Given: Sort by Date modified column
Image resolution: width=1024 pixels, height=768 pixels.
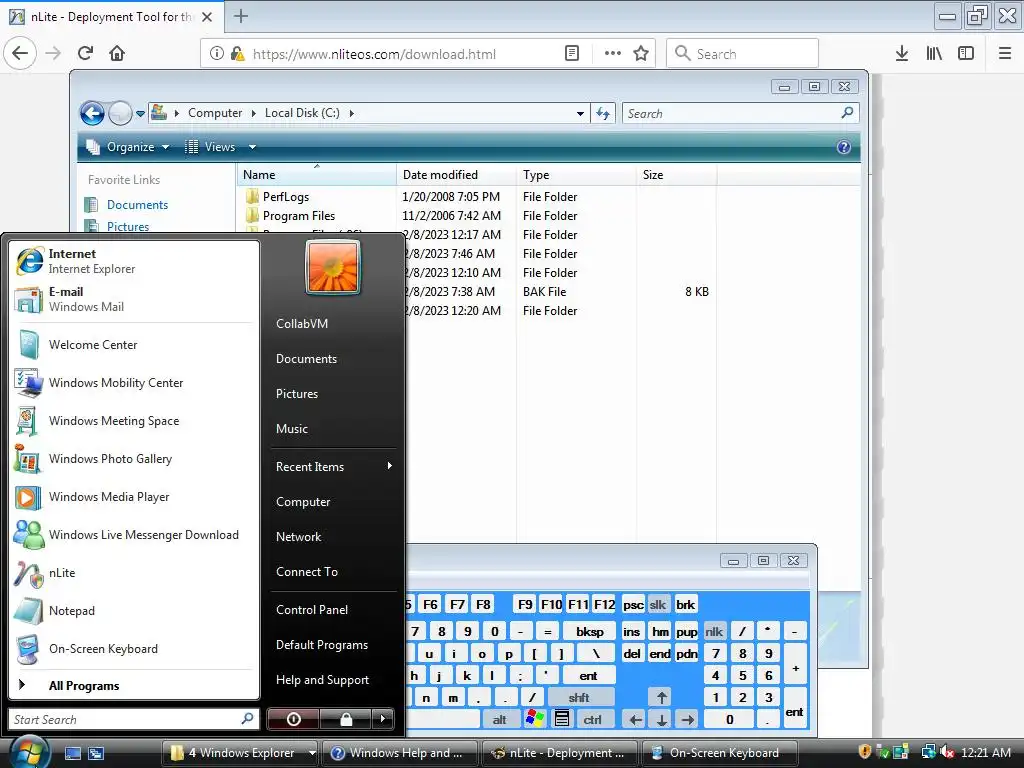Looking at the screenshot, I should click(456, 174).
